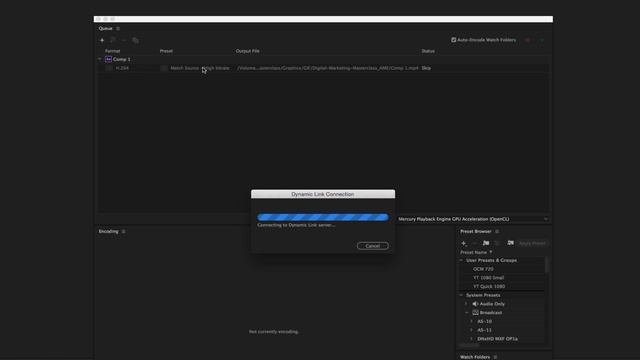Click the Broadcast category icon
The image size is (640, 360).
click(475, 313)
